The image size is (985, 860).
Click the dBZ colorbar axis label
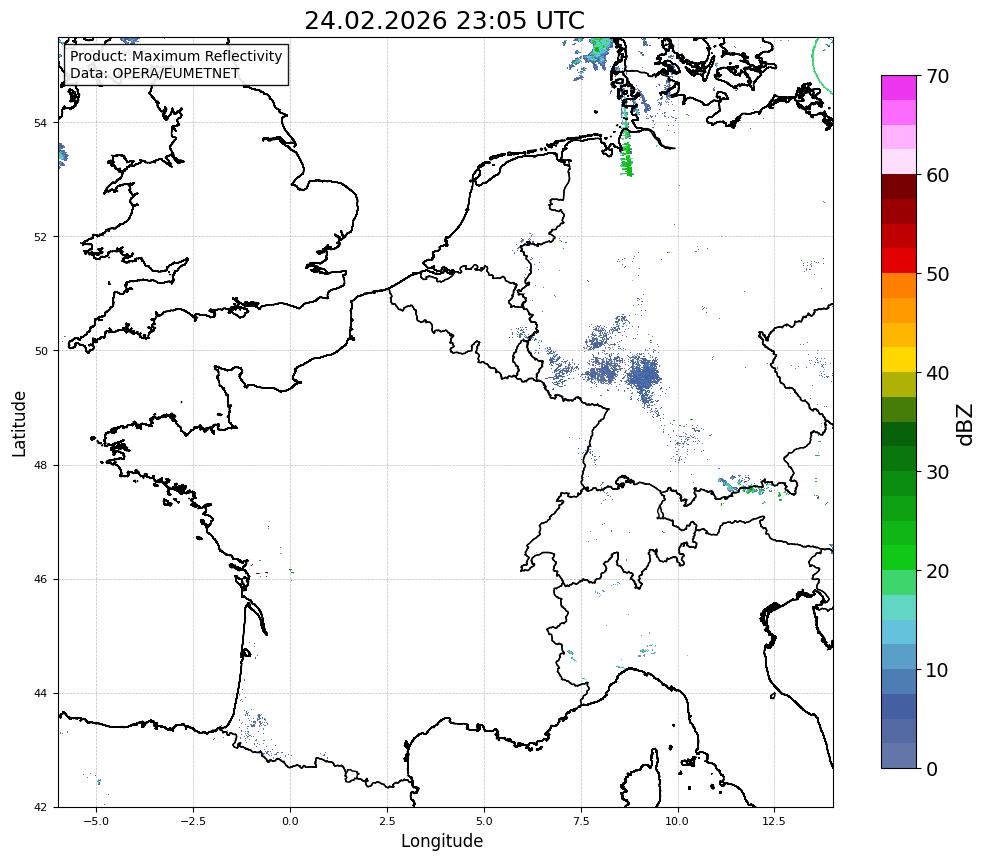[x=966, y=425]
